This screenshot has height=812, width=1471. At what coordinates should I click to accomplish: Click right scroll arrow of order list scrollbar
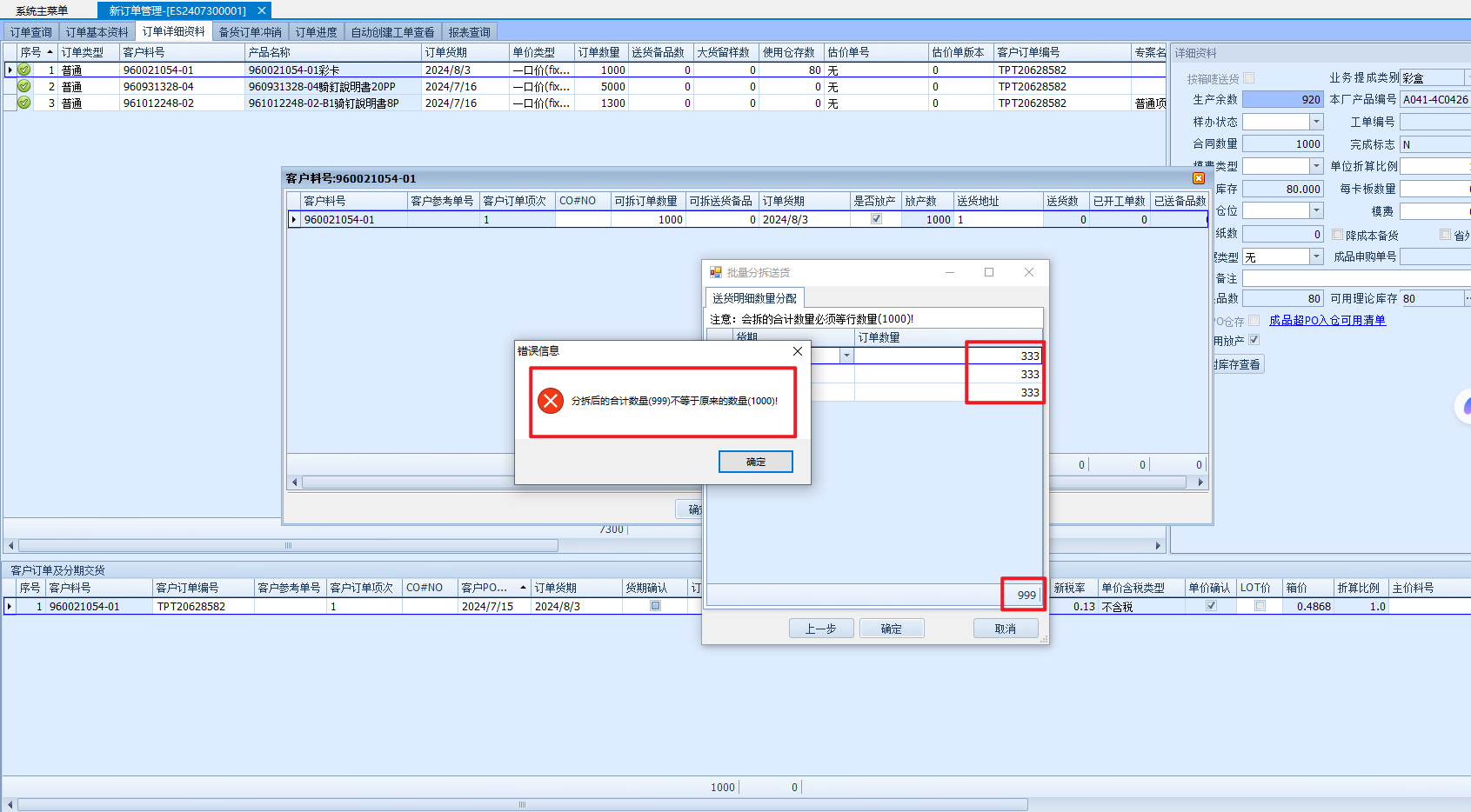[x=1158, y=546]
